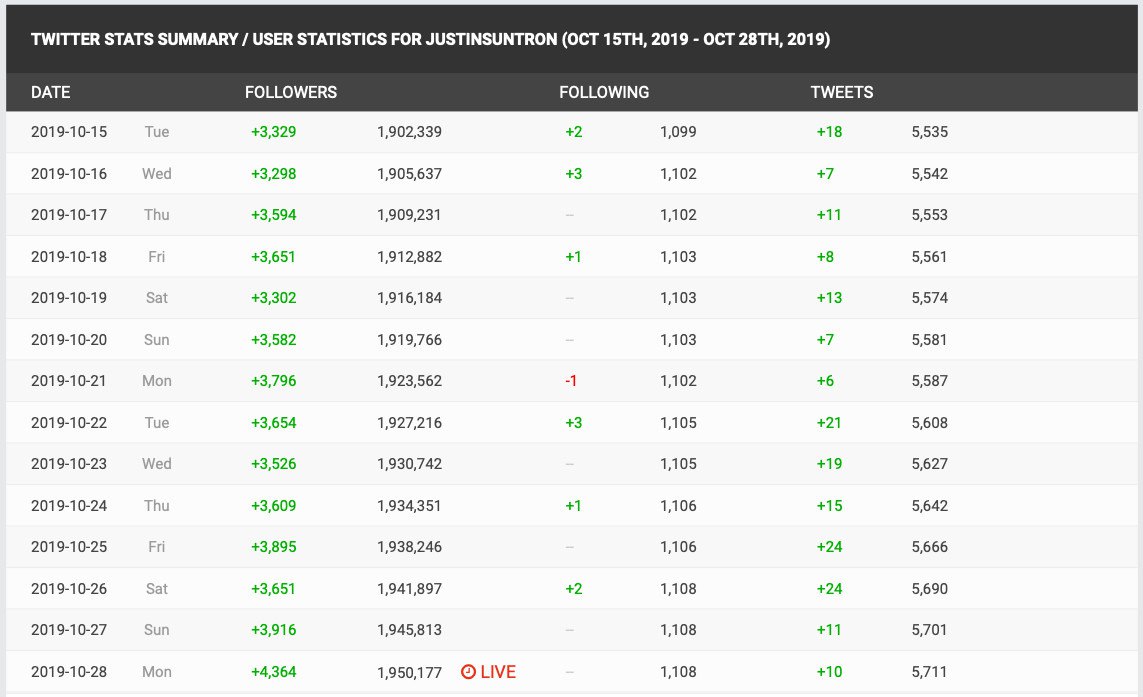Click the live follower total 1,950,177
This screenshot has height=697, width=1143.
click(409, 673)
